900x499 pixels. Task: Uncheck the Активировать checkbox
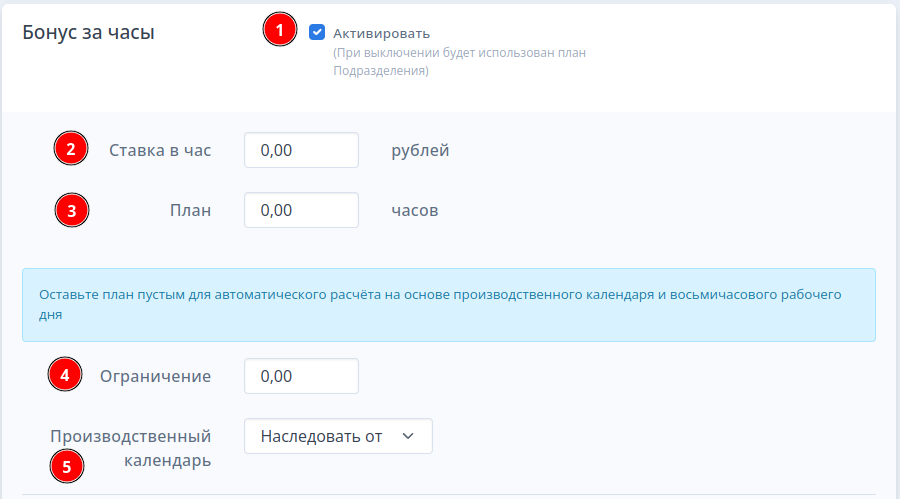pos(317,32)
